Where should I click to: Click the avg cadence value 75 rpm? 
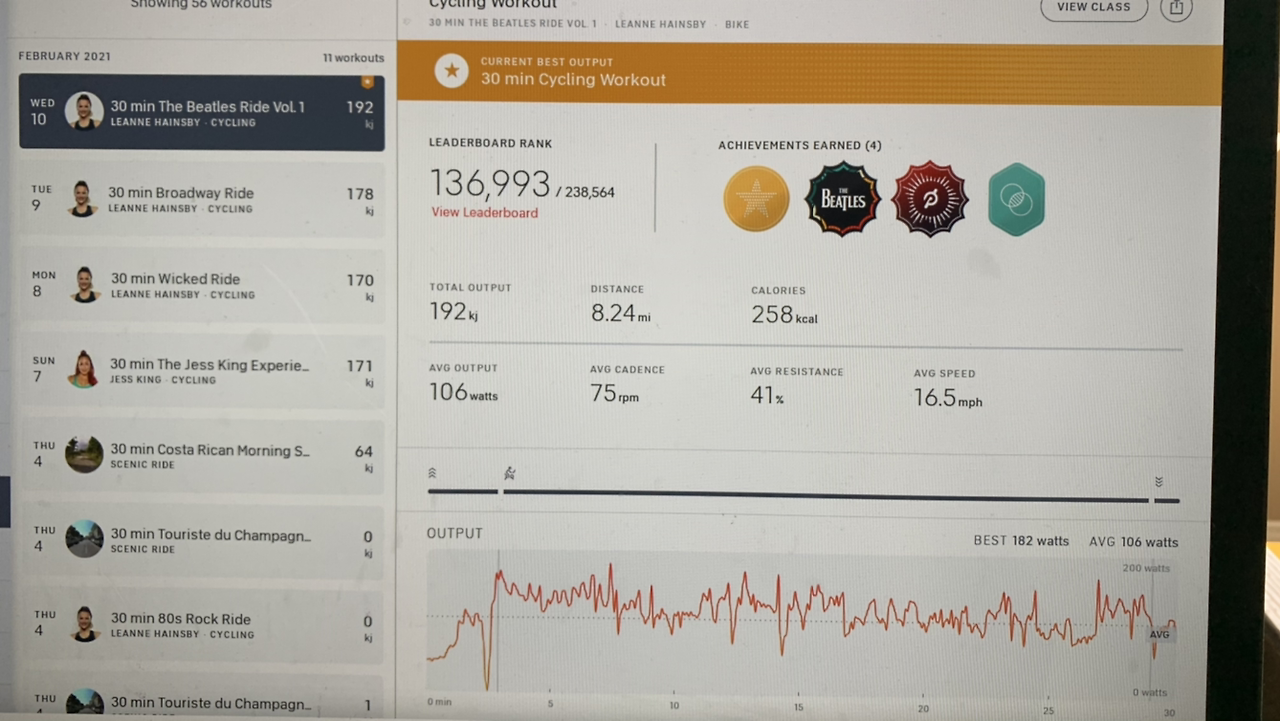pyautogui.click(x=614, y=394)
